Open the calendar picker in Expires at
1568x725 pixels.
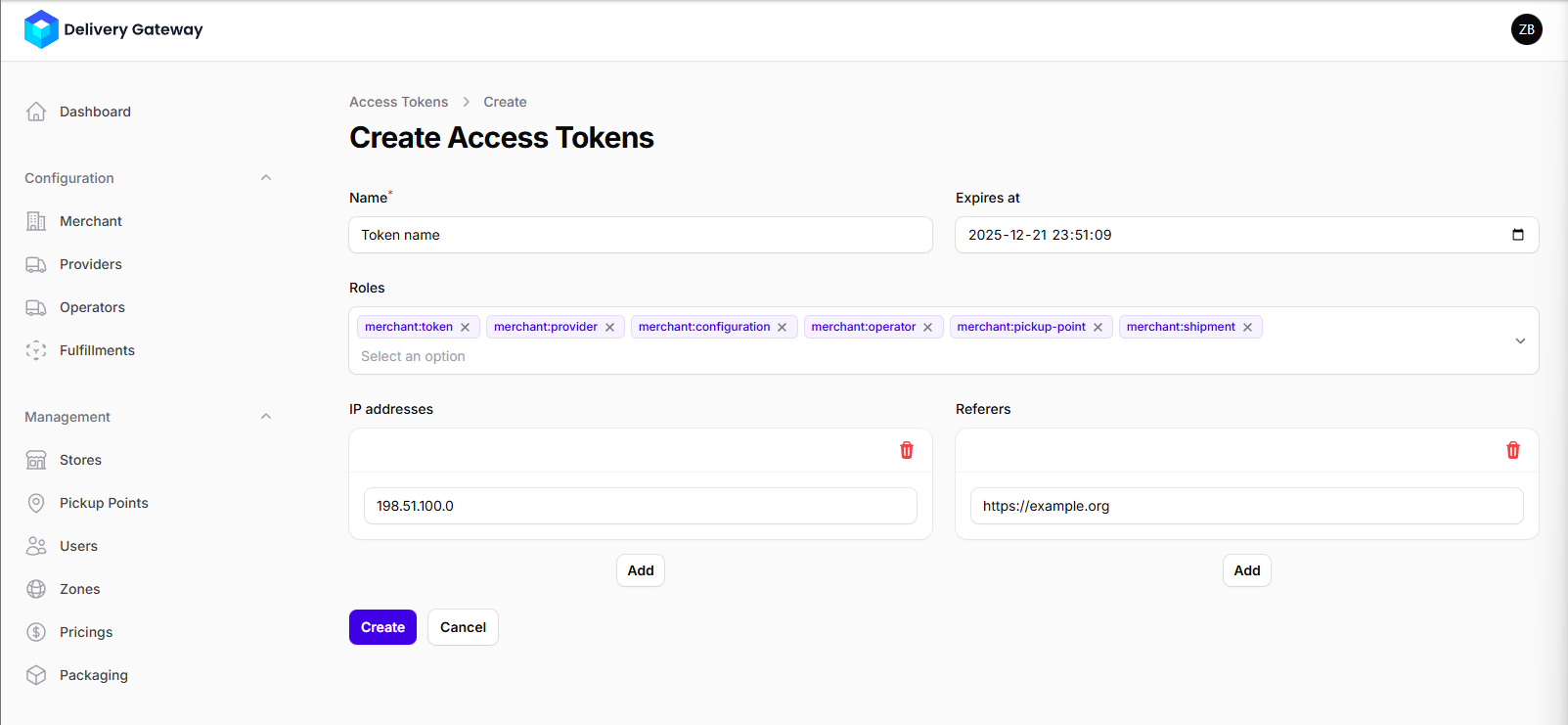[1518, 235]
